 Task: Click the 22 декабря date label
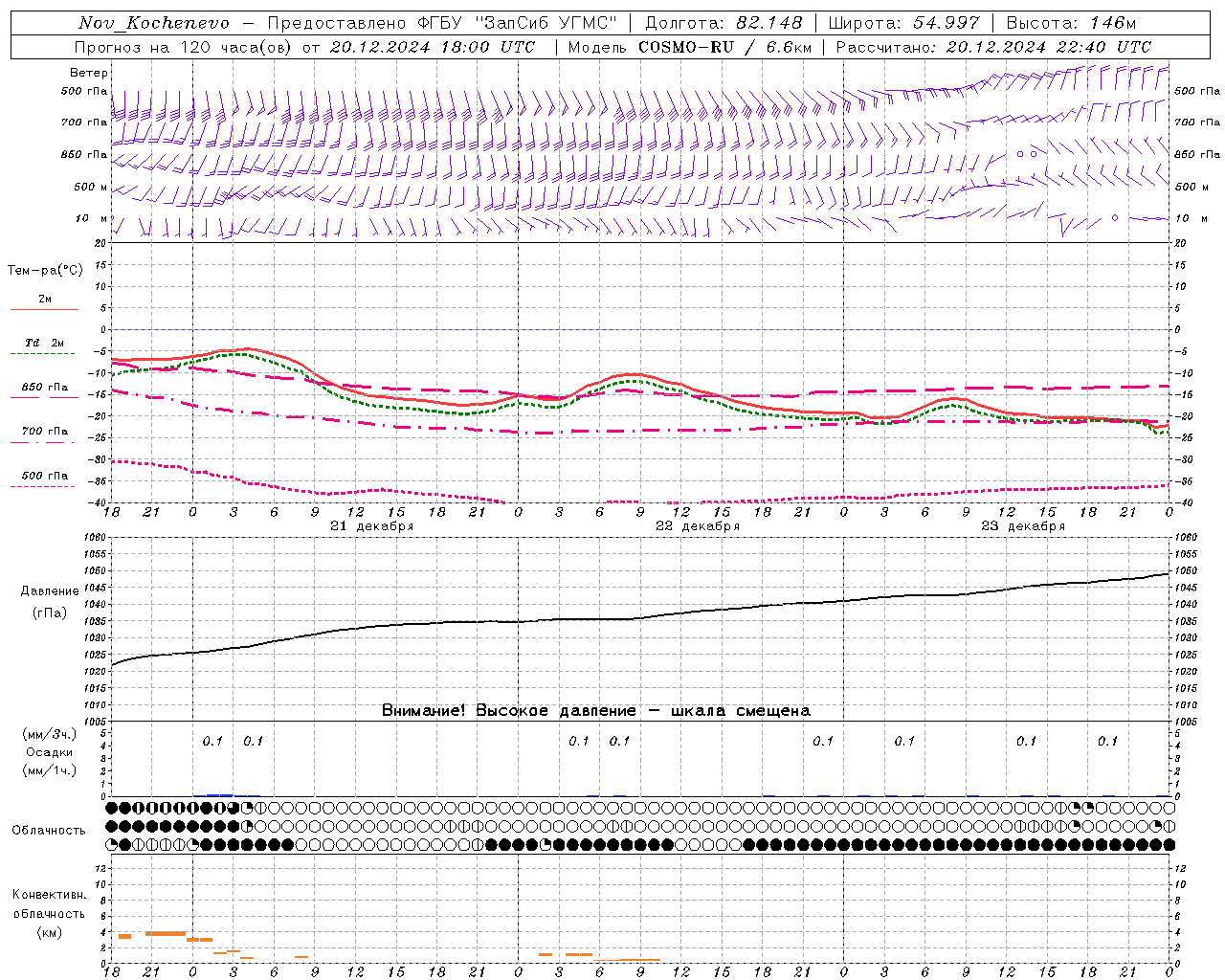click(698, 526)
